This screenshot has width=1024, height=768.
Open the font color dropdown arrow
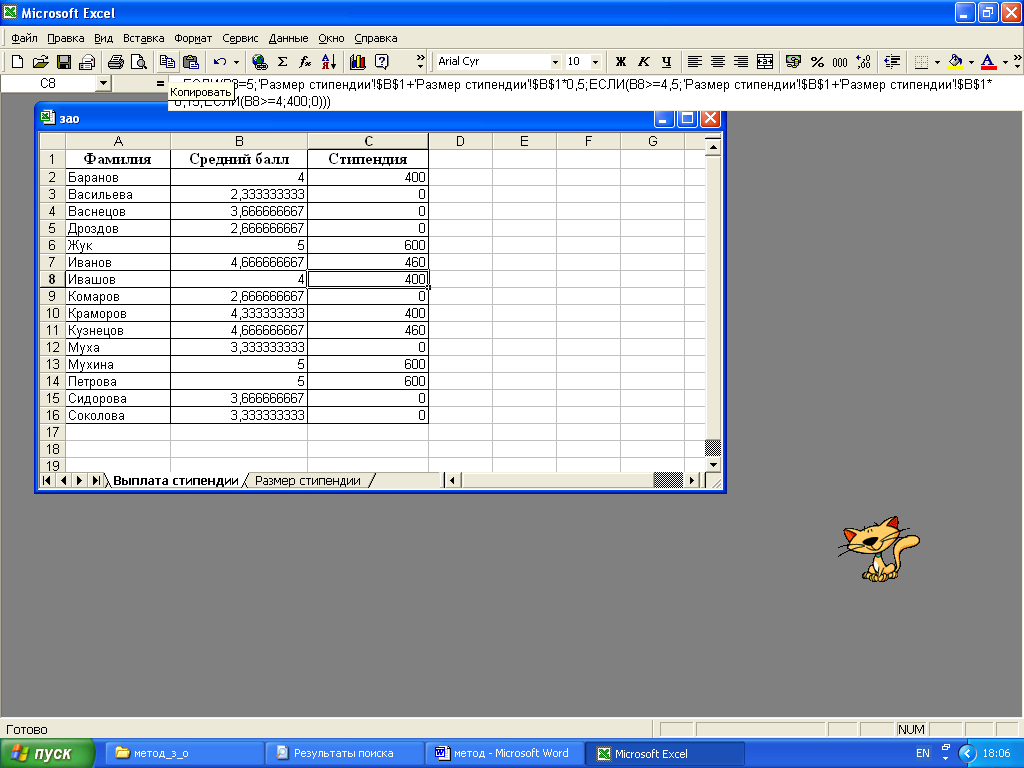(x=1005, y=61)
